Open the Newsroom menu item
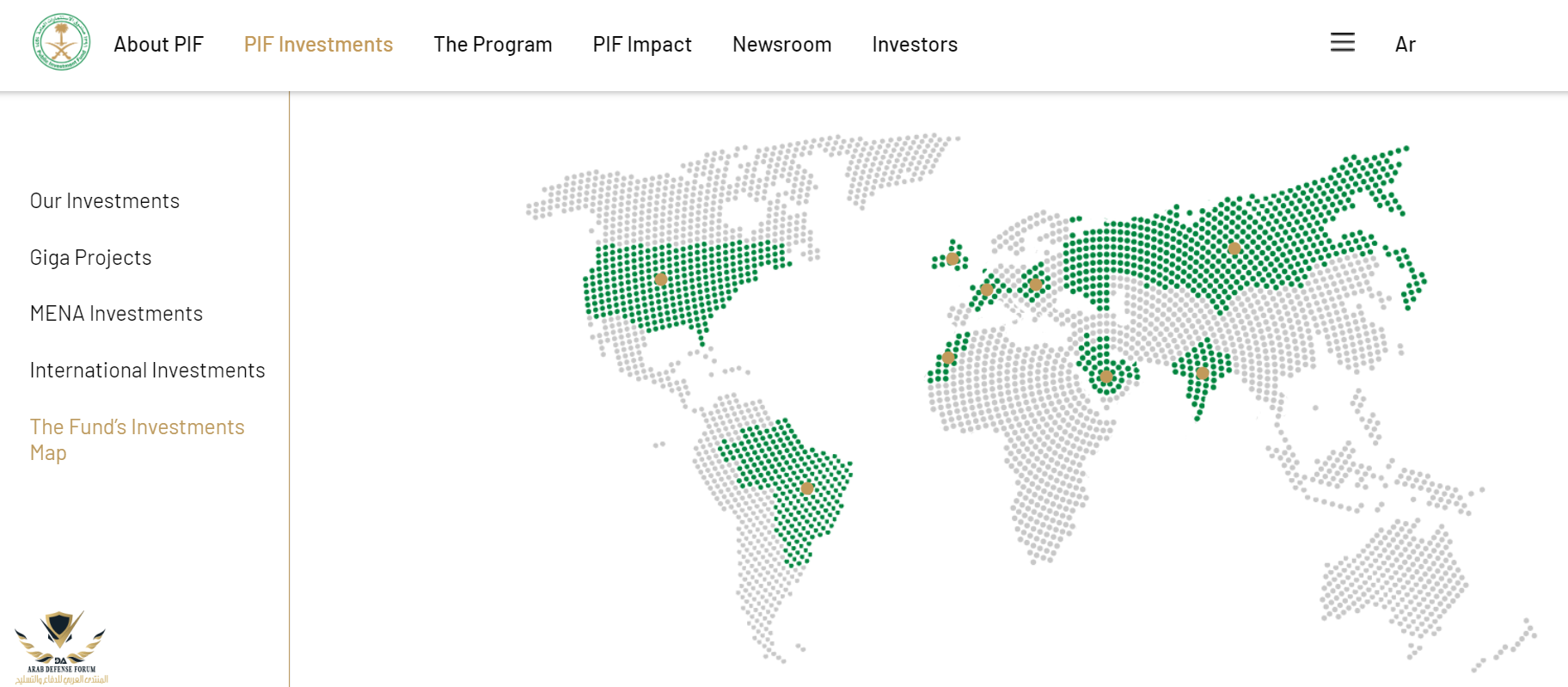The height and width of the screenshot is (687, 1568). [x=781, y=45]
